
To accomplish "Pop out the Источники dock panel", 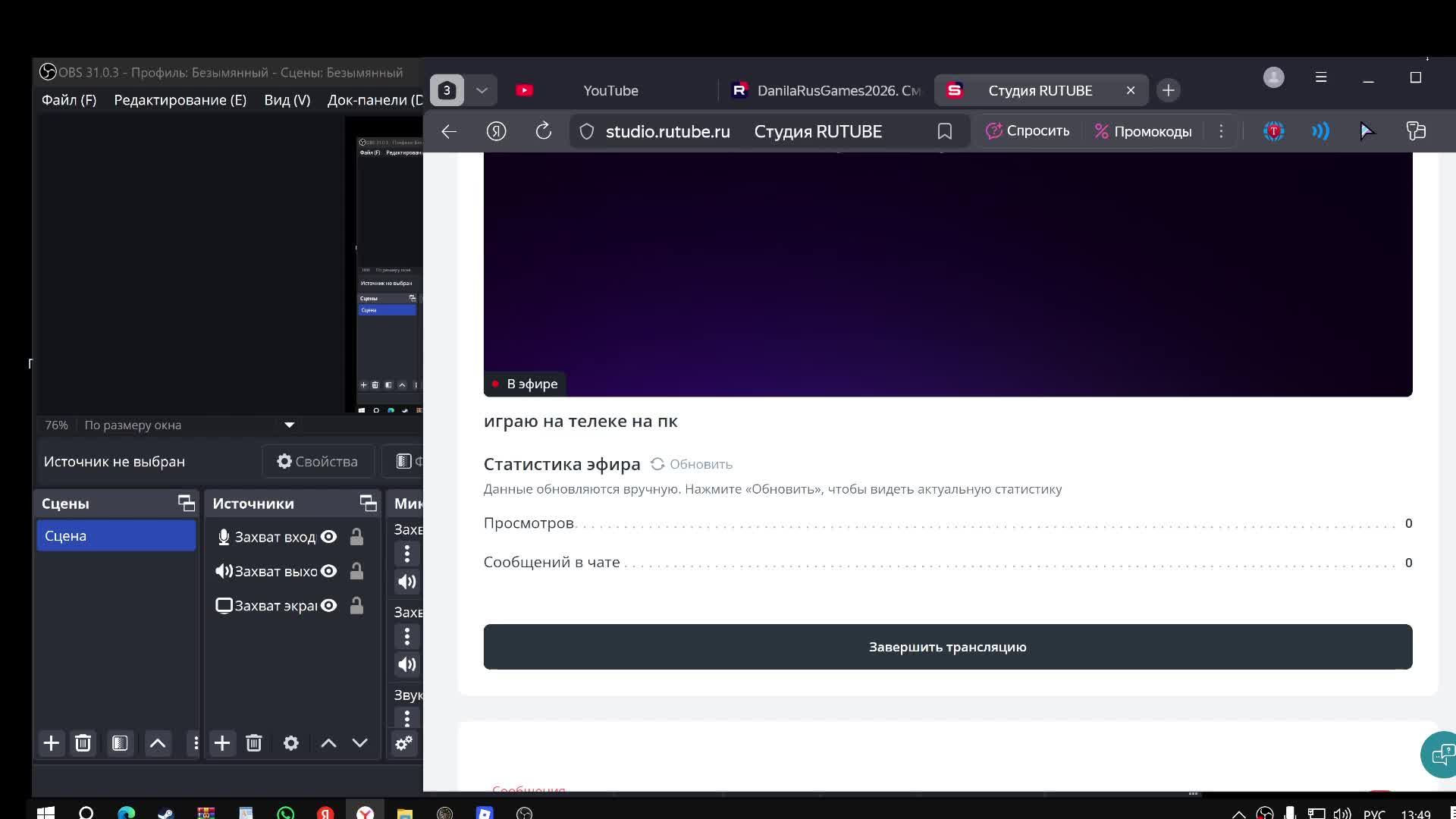I will [x=368, y=504].
